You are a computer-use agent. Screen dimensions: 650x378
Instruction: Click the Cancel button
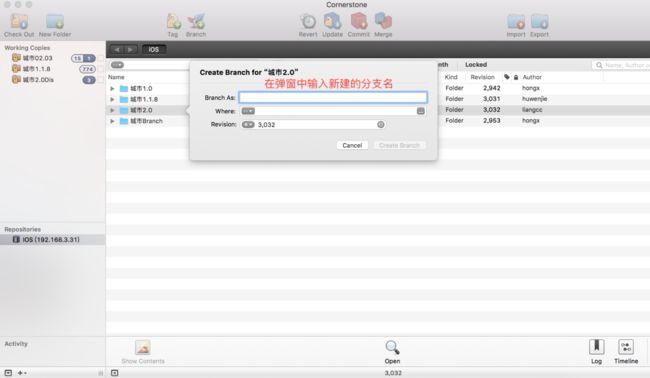point(352,145)
